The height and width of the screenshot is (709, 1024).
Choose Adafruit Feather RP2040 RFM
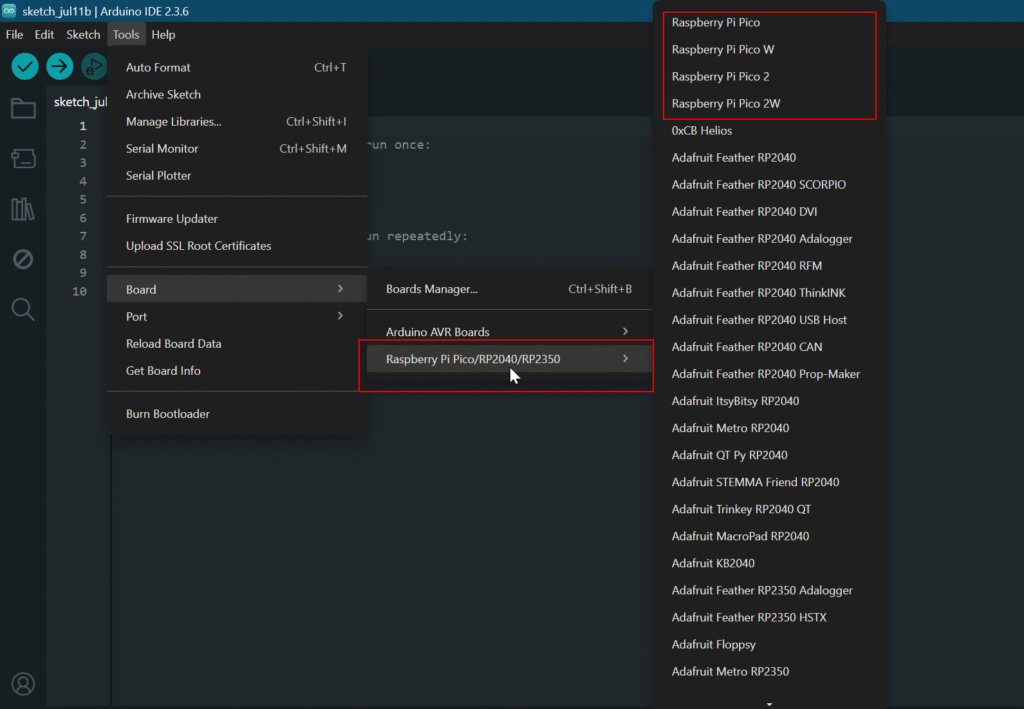coord(769,266)
